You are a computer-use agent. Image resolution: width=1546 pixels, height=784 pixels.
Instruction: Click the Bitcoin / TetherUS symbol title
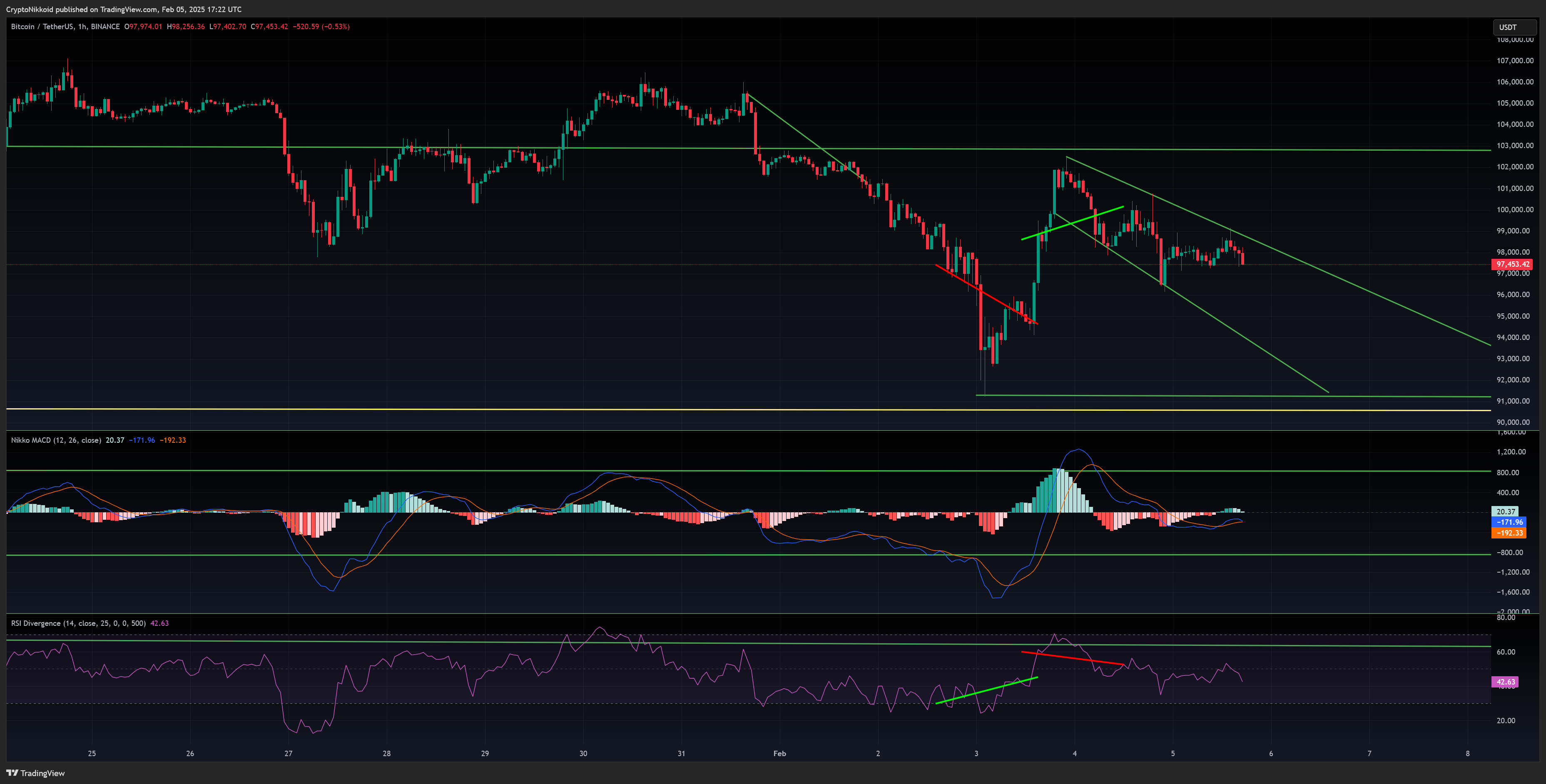[x=65, y=26]
